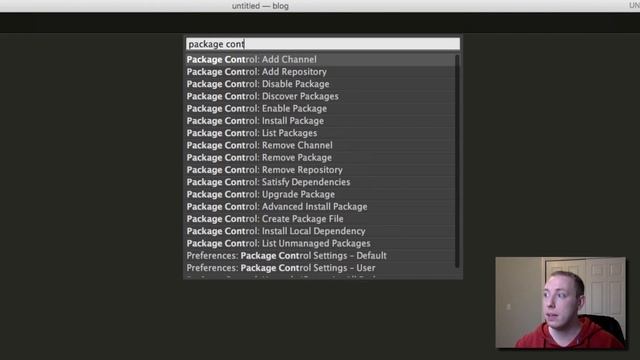640x360 pixels.
Task: Open Preferences: Package Control Settings – User
Action: pyautogui.click(x=320, y=268)
